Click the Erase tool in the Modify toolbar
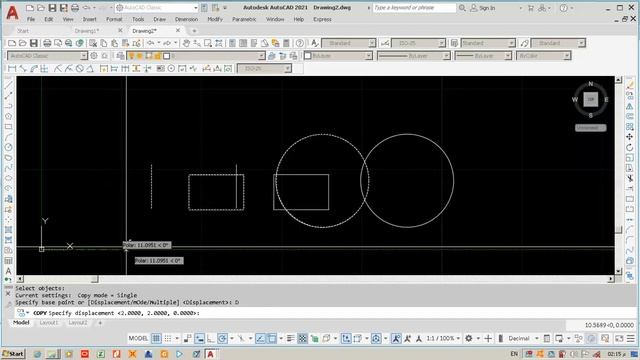 pyautogui.click(x=629, y=85)
